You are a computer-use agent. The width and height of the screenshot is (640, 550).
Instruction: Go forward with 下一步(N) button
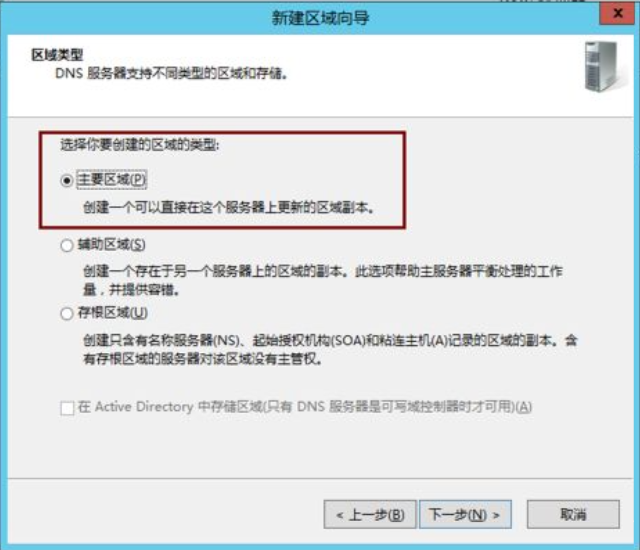click(x=465, y=515)
